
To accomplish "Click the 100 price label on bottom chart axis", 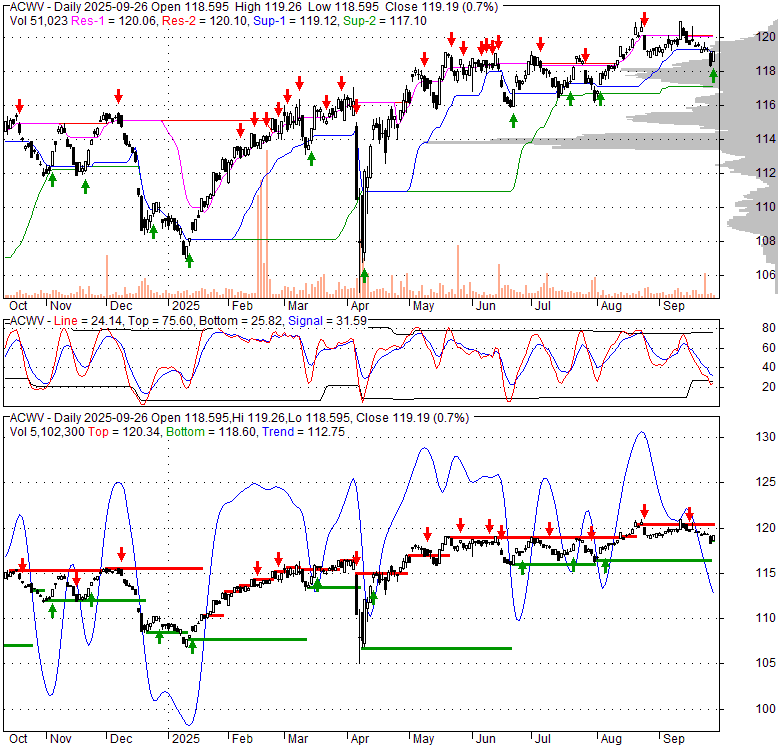I will click(766, 709).
